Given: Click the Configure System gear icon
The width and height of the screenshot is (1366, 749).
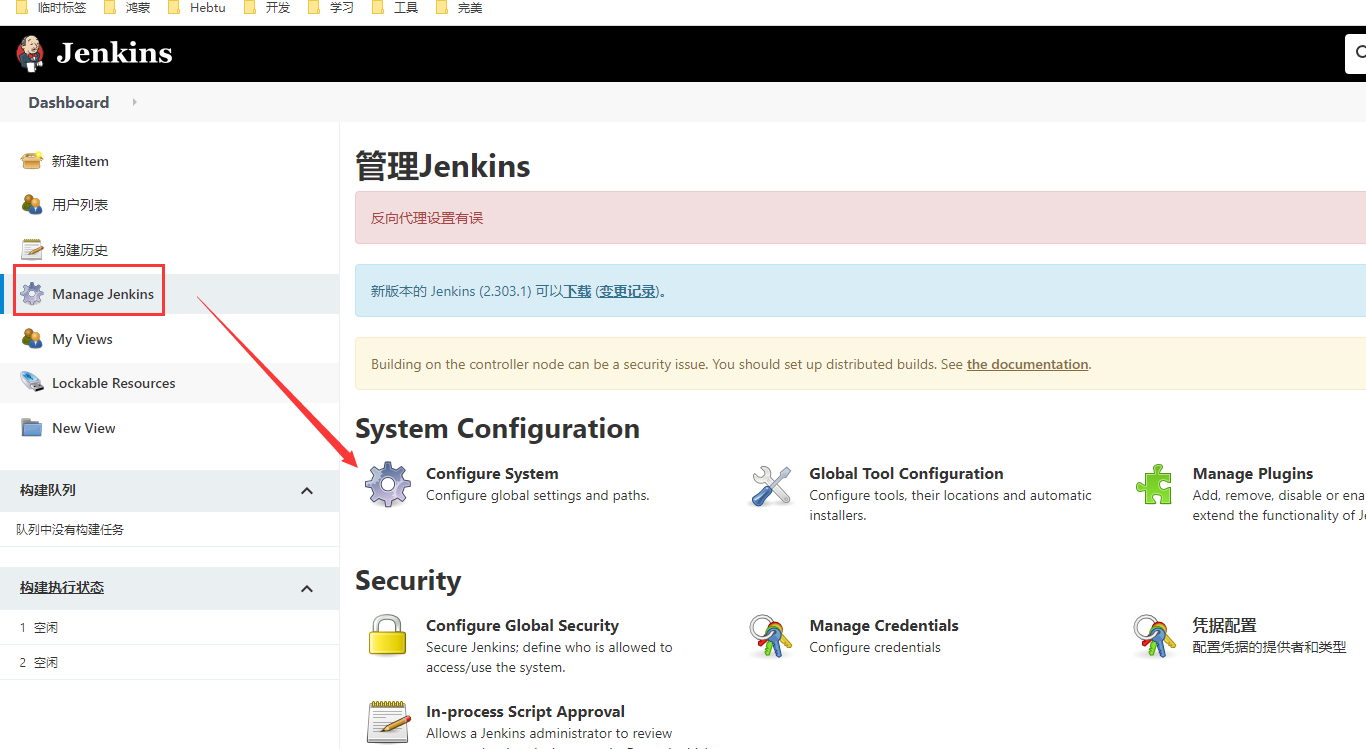Looking at the screenshot, I should point(388,485).
